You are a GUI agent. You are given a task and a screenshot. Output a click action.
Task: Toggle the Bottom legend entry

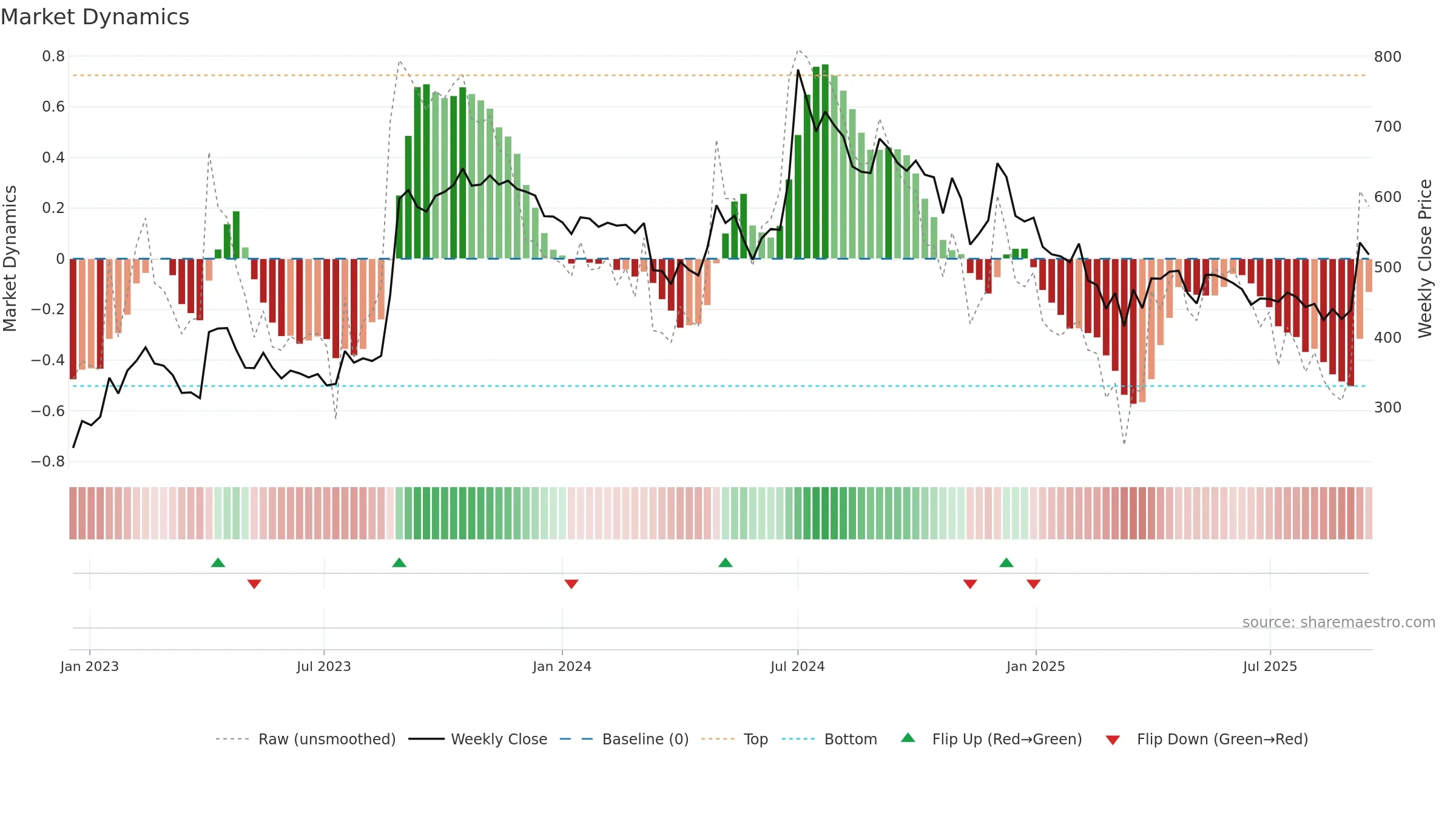pyautogui.click(x=829, y=739)
